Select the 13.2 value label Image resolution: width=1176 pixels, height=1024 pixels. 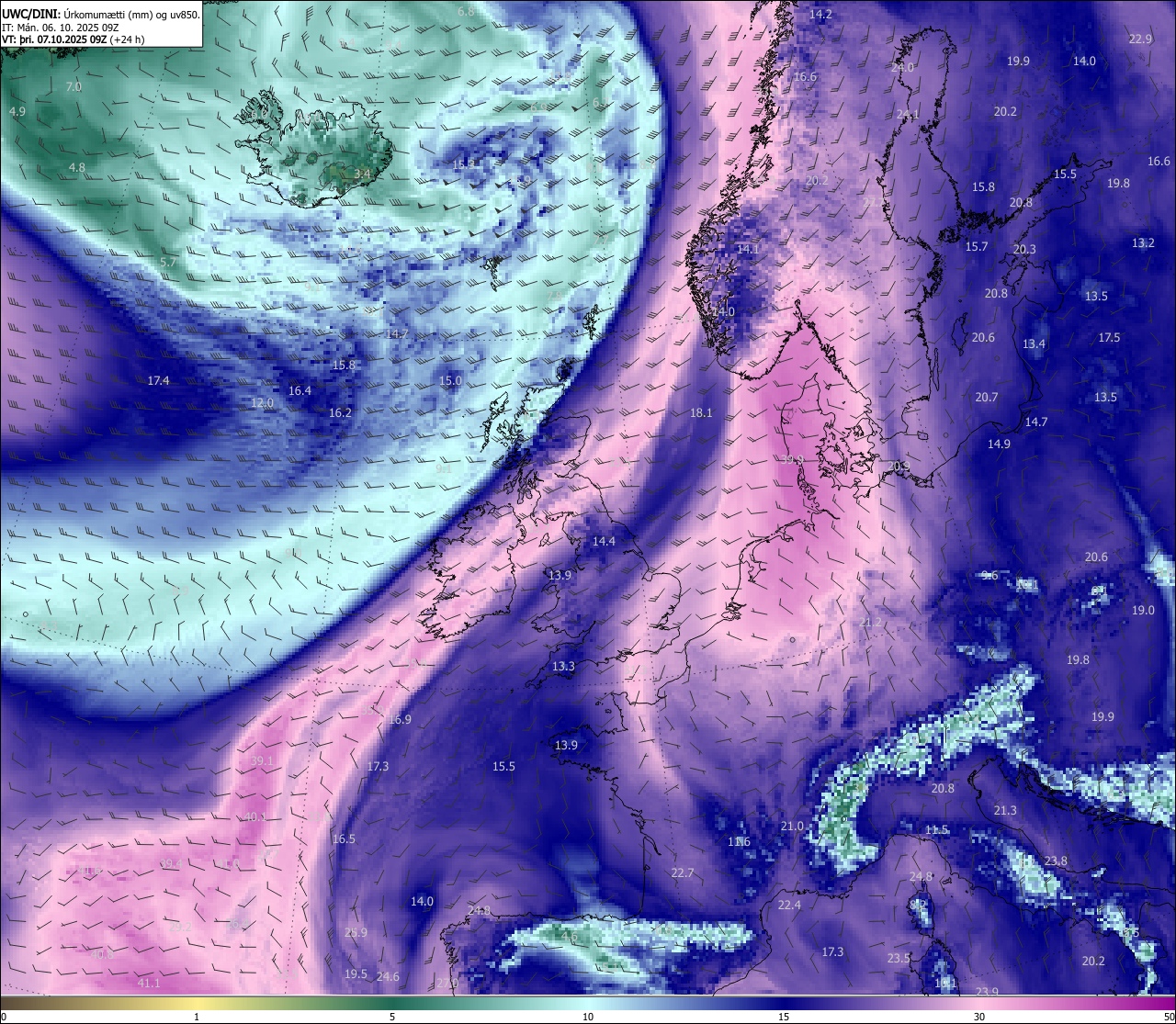(1143, 243)
